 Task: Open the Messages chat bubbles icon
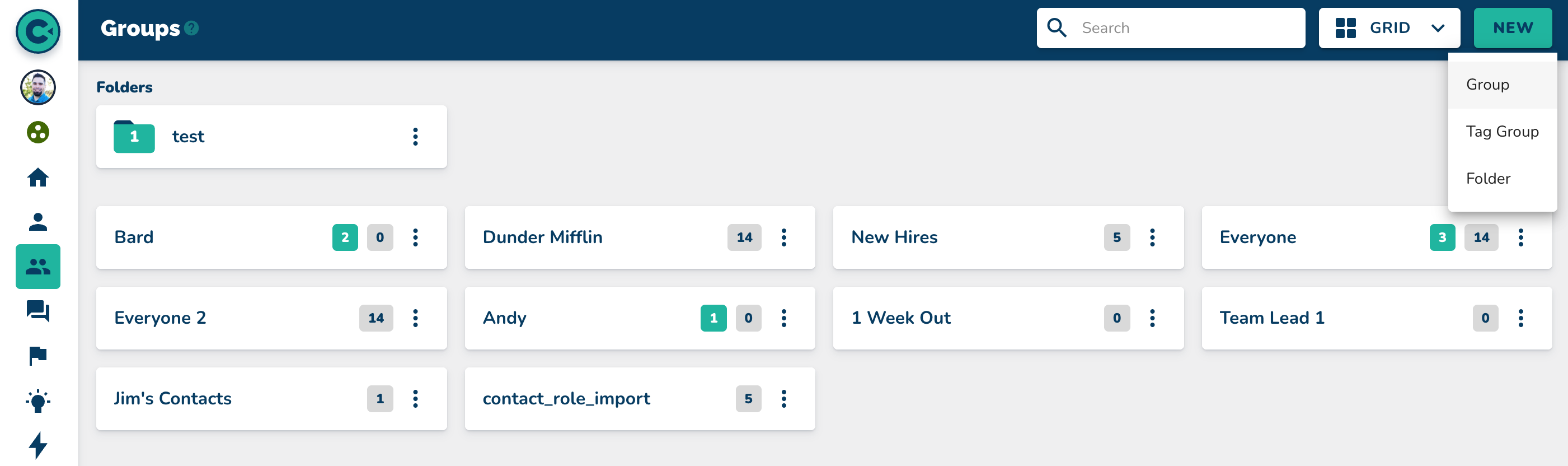coord(37,311)
